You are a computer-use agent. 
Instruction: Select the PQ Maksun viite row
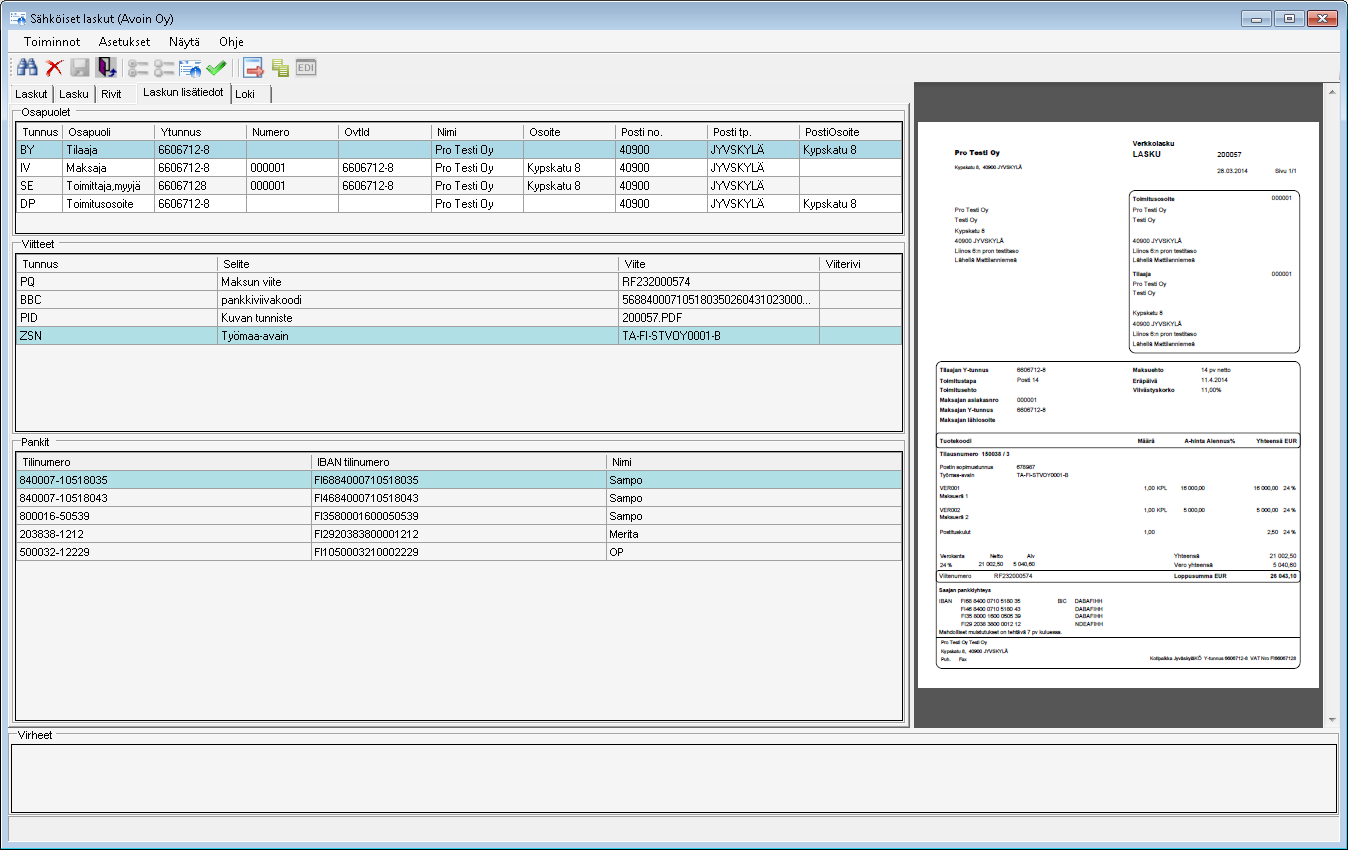tap(458, 281)
